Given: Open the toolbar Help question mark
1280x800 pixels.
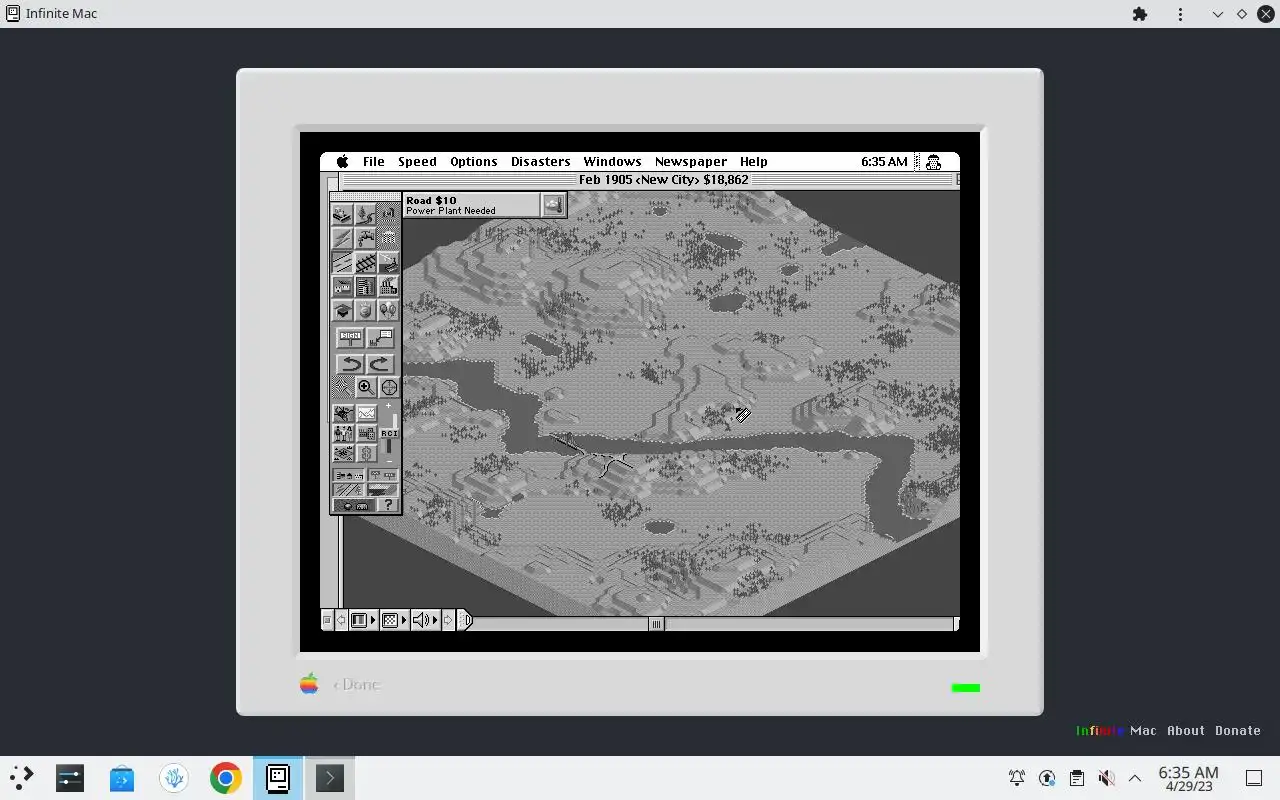Looking at the screenshot, I should 388,505.
